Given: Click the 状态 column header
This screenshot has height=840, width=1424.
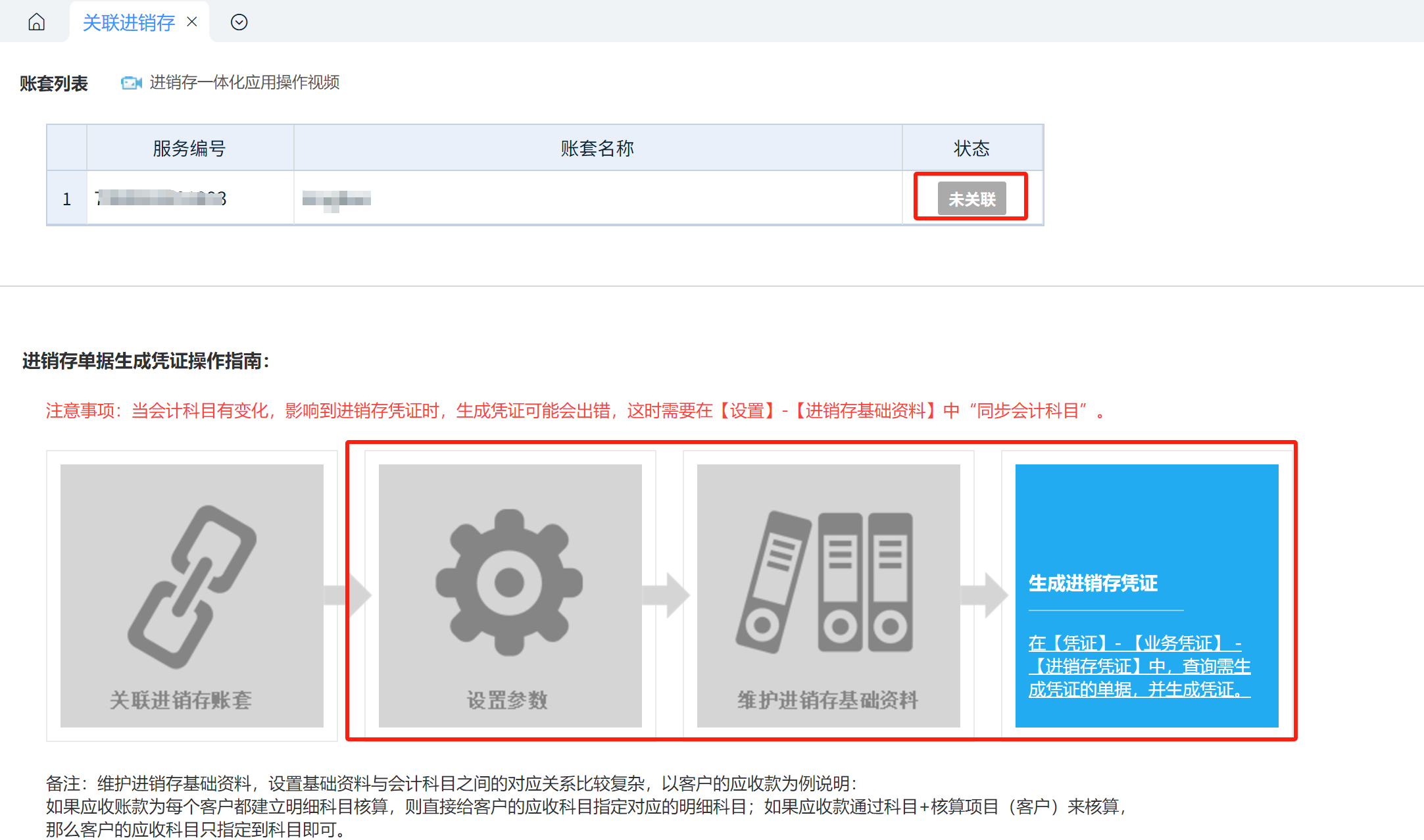Looking at the screenshot, I should tap(971, 148).
